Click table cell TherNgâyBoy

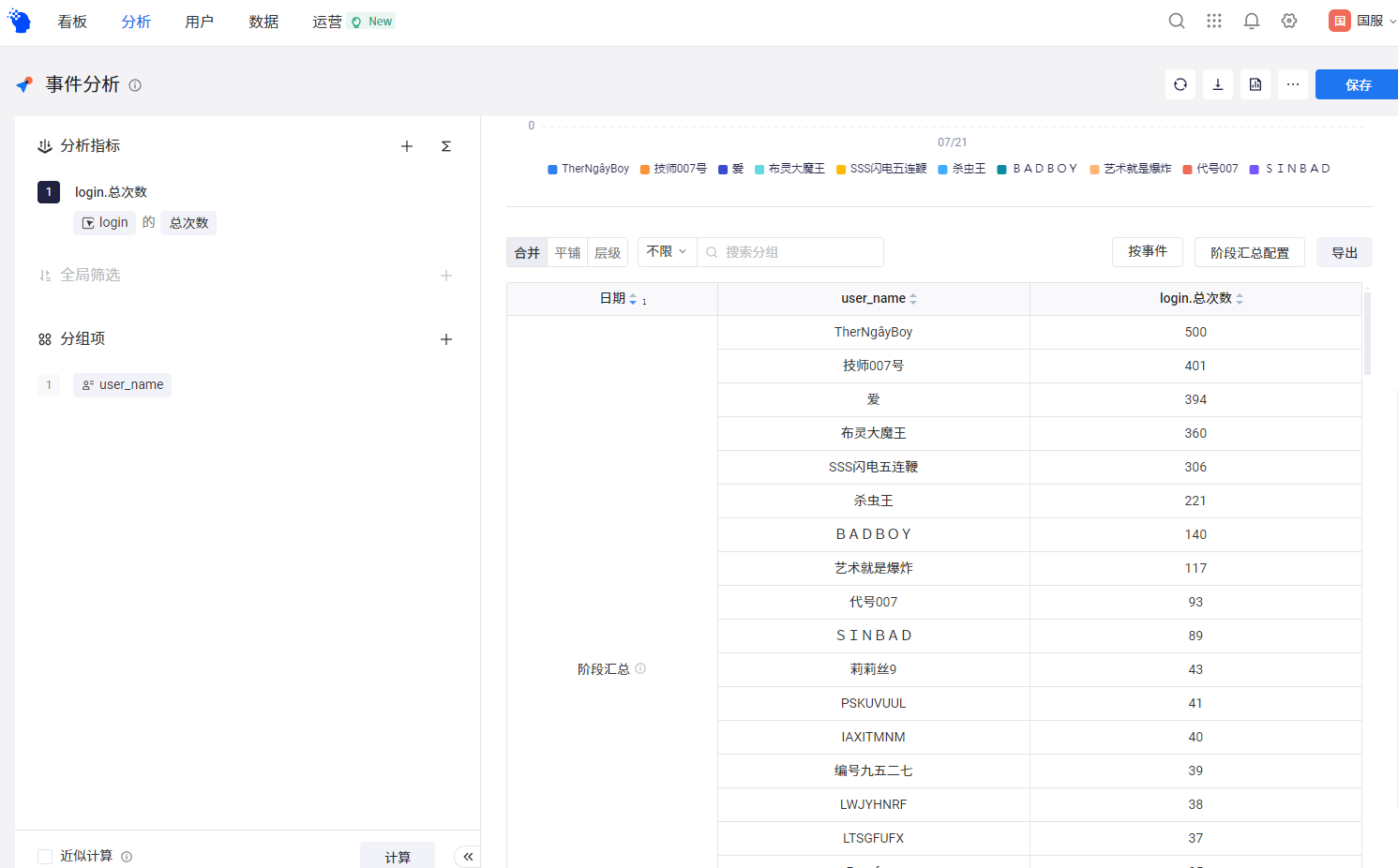(x=874, y=332)
